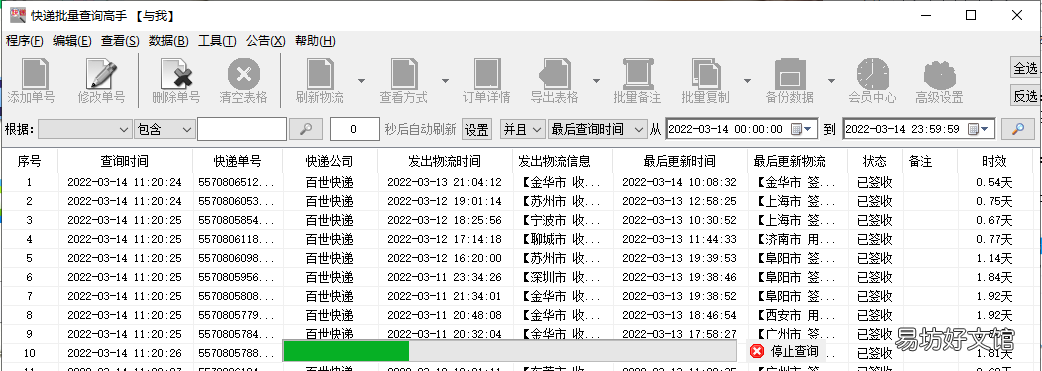Viewport: 1042px width, 371px height.
Task: Sort by the 时效 column header
Action: pyautogui.click(x=994, y=161)
